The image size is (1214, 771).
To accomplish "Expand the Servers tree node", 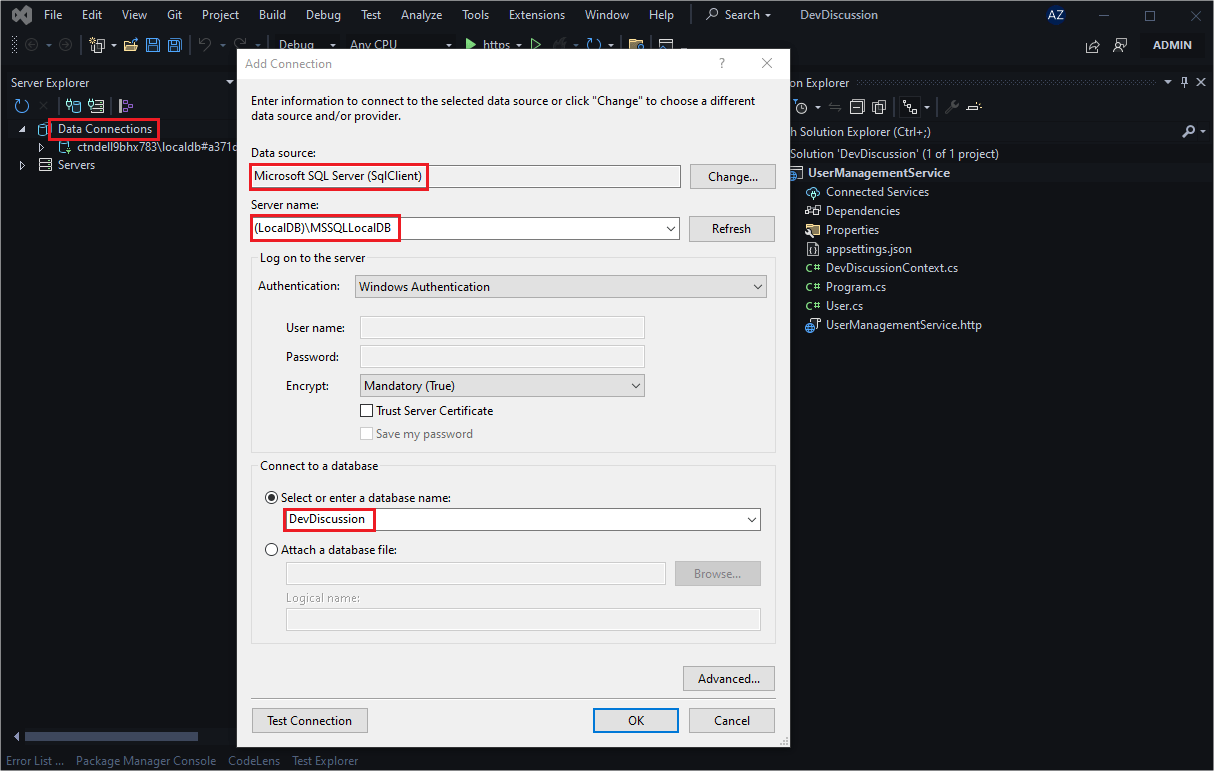I will [23, 165].
